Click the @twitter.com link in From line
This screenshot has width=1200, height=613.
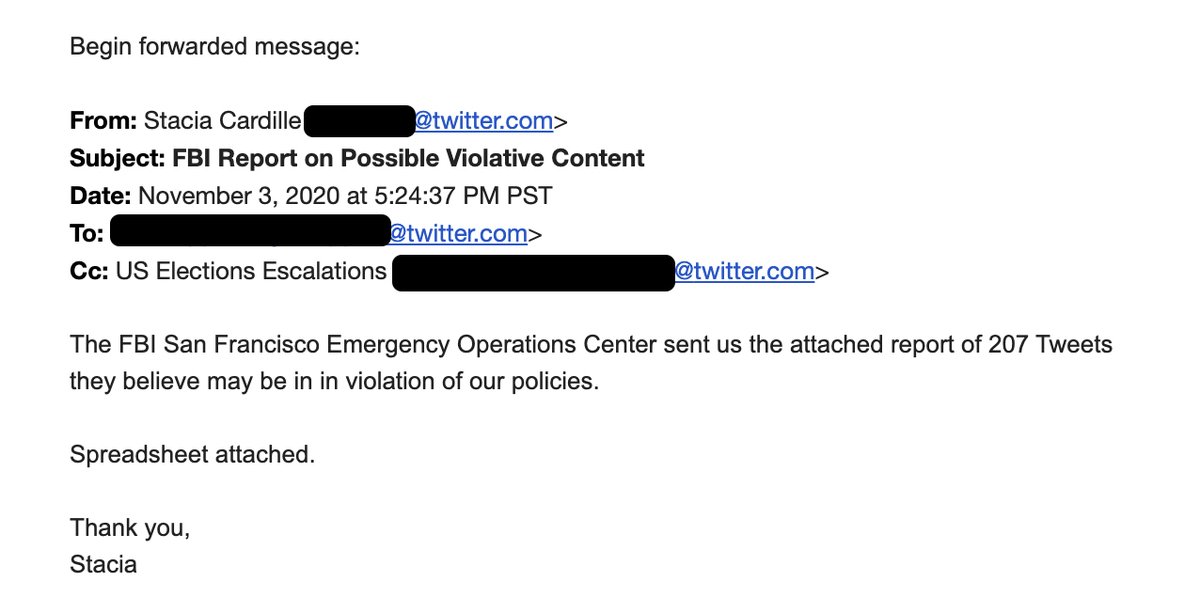click(484, 122)
